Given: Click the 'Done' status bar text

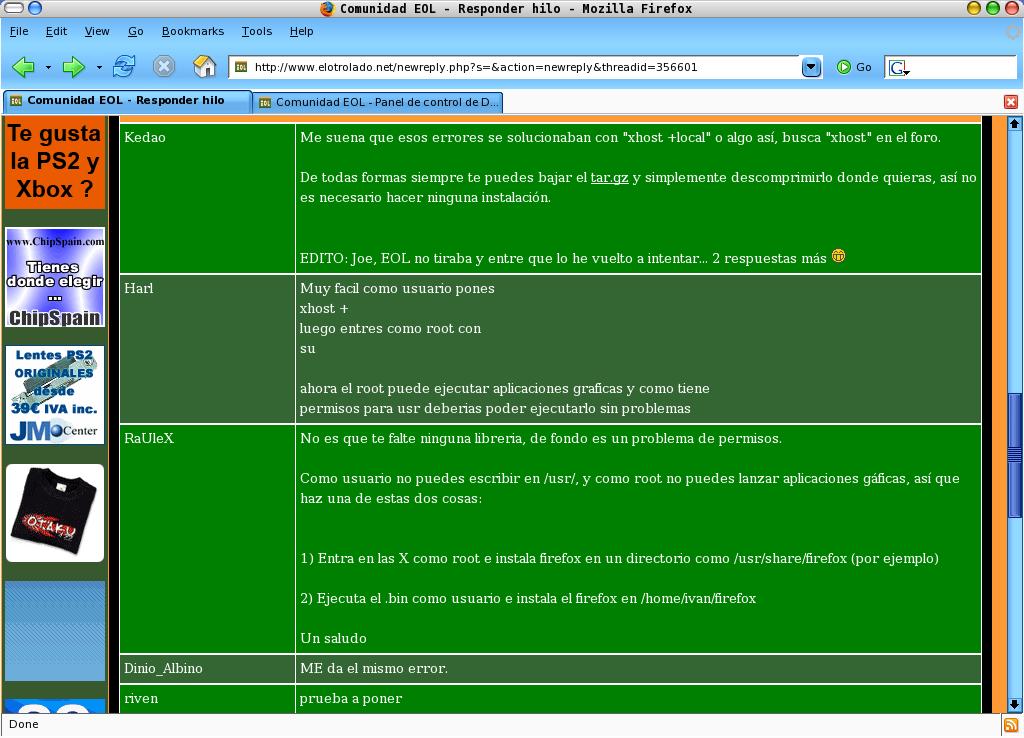Looking at the screenshot, I should 24,724.
